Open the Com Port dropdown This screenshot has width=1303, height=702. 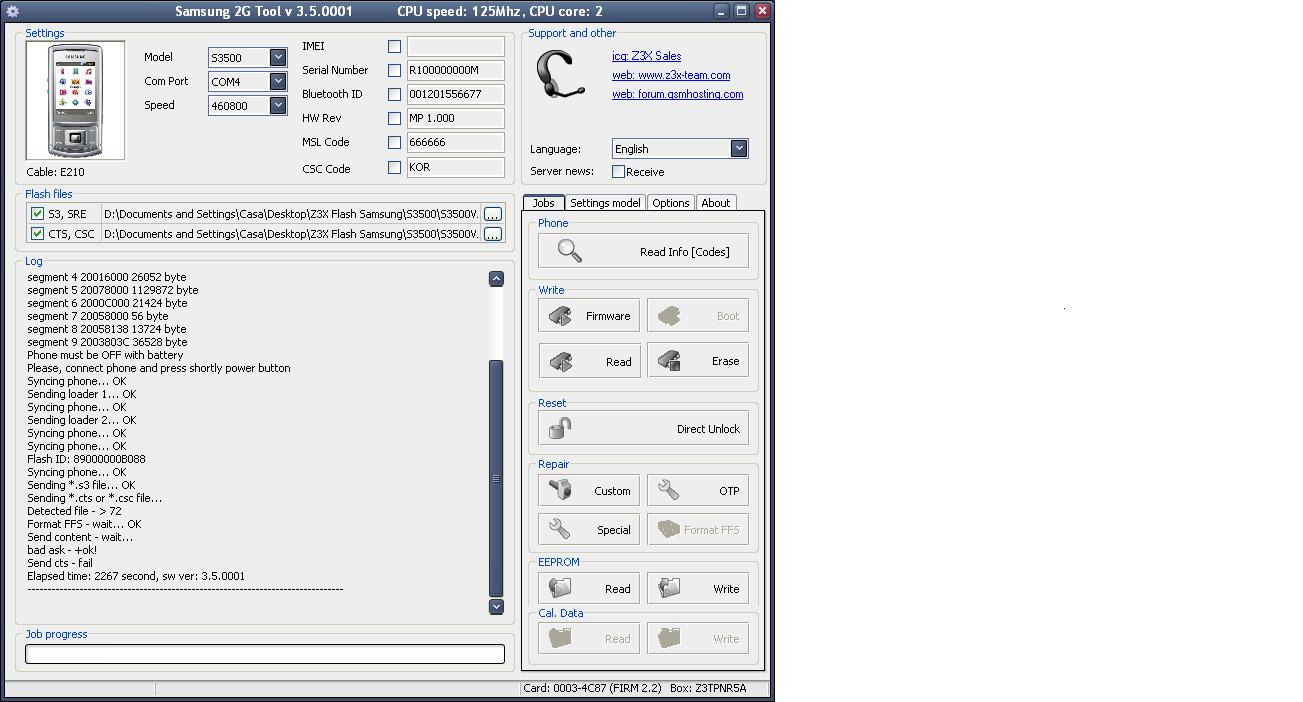click(278, 82)
